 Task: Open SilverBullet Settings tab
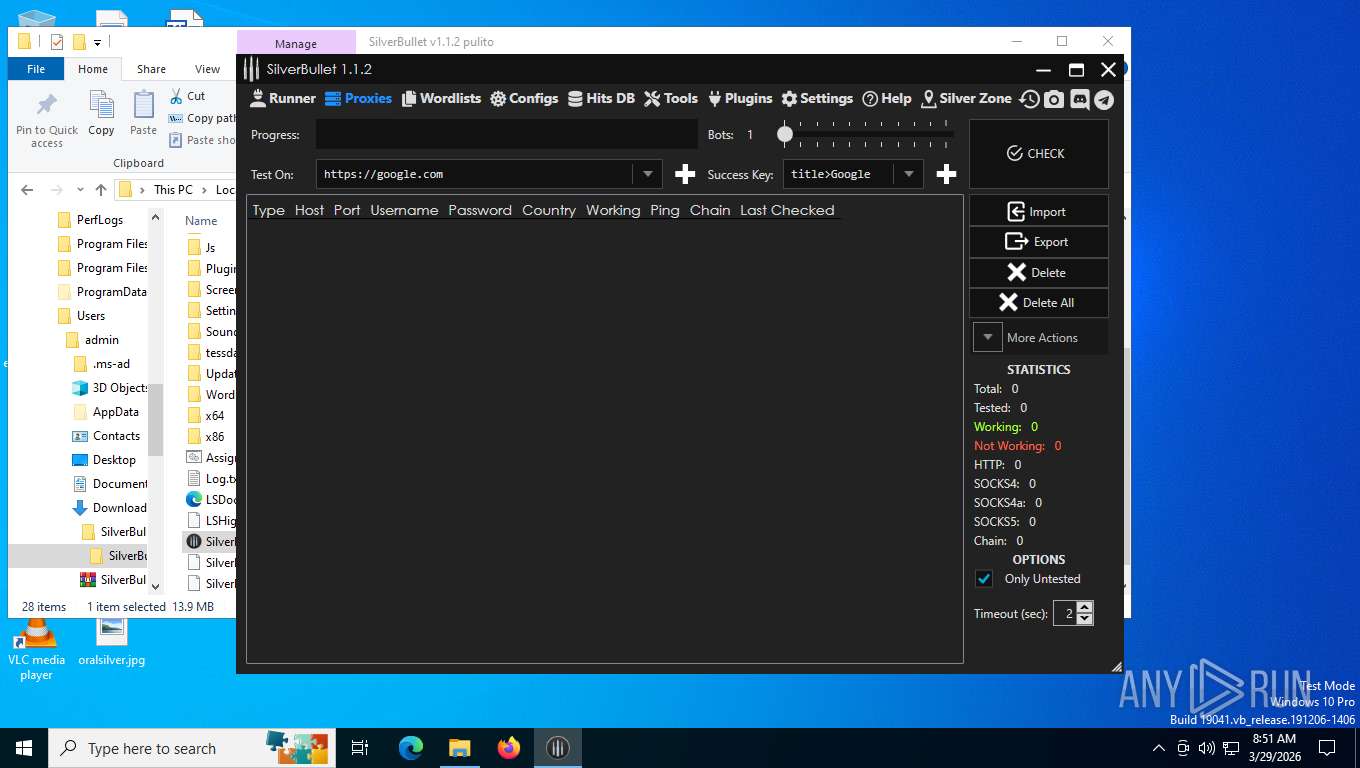point(817,98)
